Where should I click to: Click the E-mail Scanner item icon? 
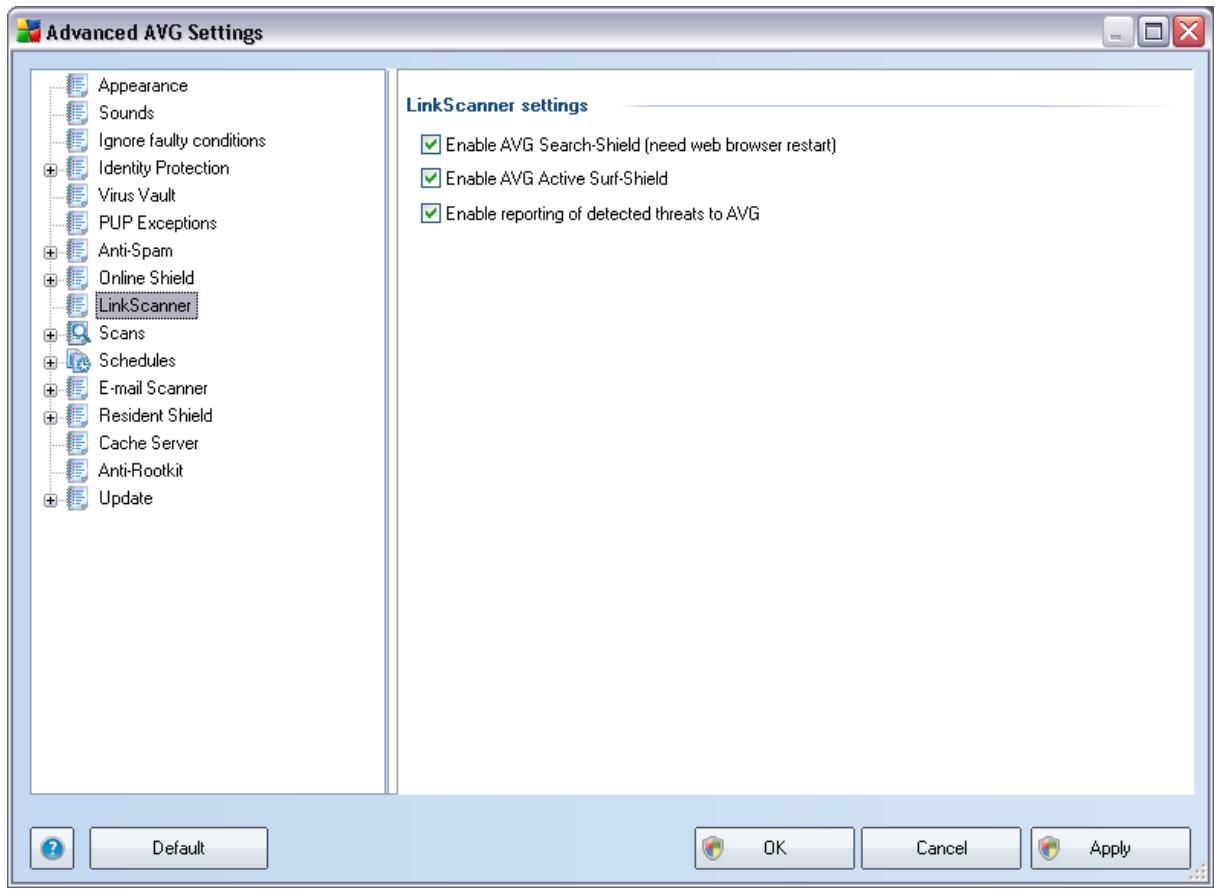click(x=76, y=386)
